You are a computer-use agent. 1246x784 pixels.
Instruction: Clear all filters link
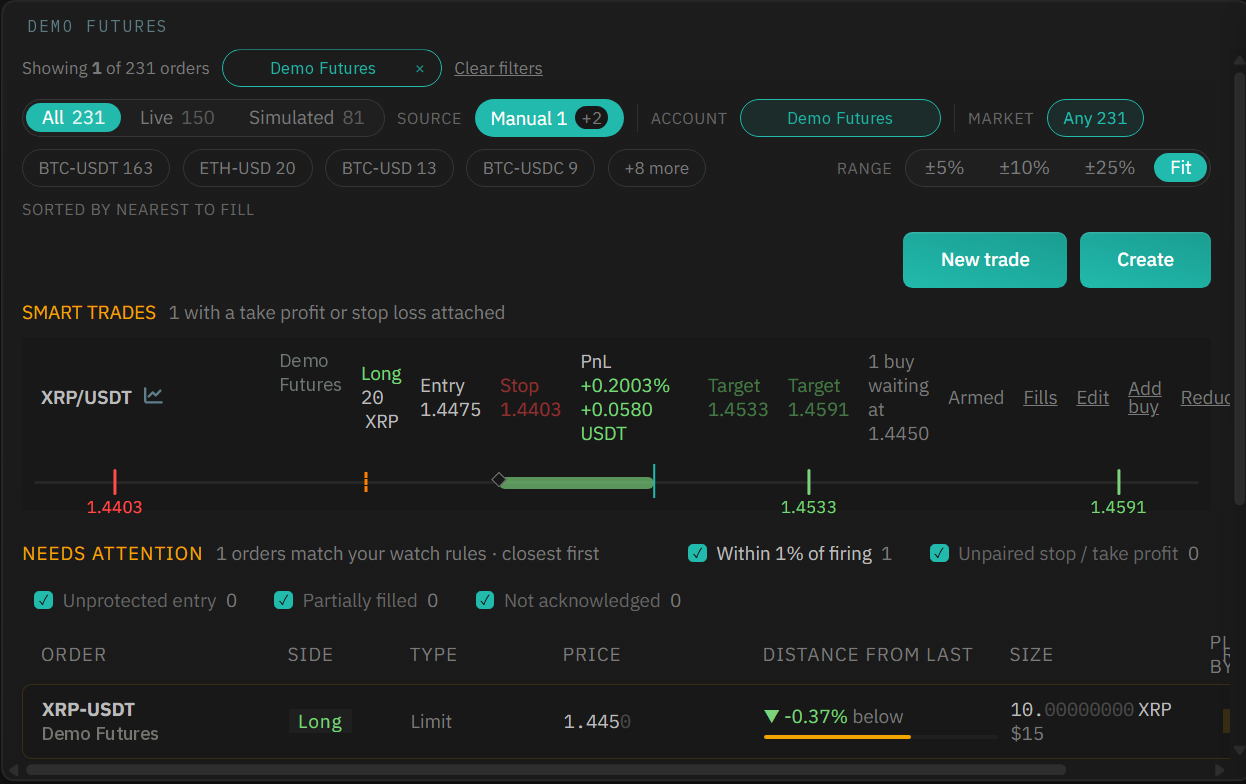[x=498, y=69]
